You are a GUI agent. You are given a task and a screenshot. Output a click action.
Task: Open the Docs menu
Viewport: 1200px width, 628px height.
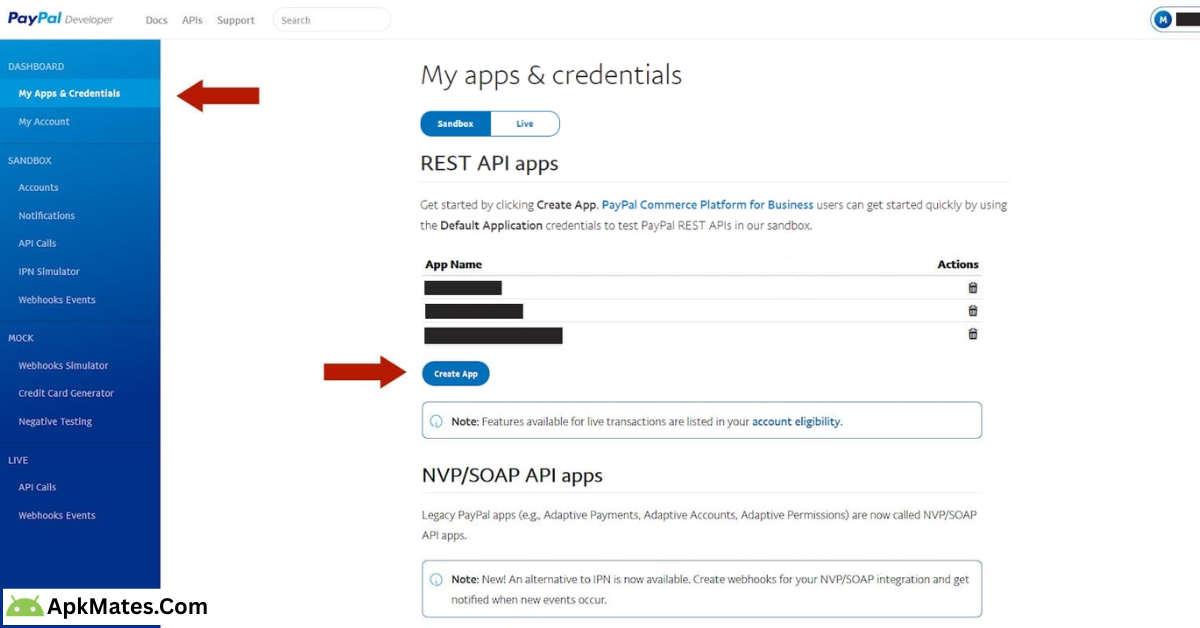(x=156, y=20)
